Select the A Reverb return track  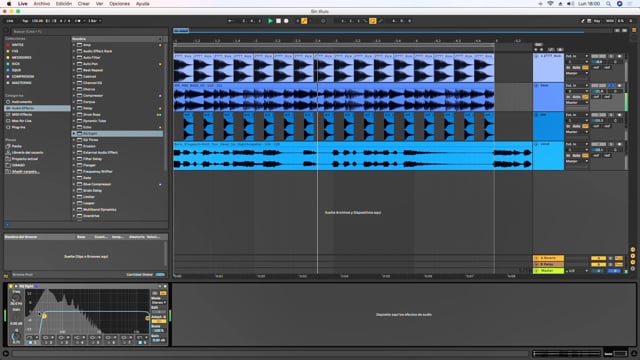[x=549, y=258]
